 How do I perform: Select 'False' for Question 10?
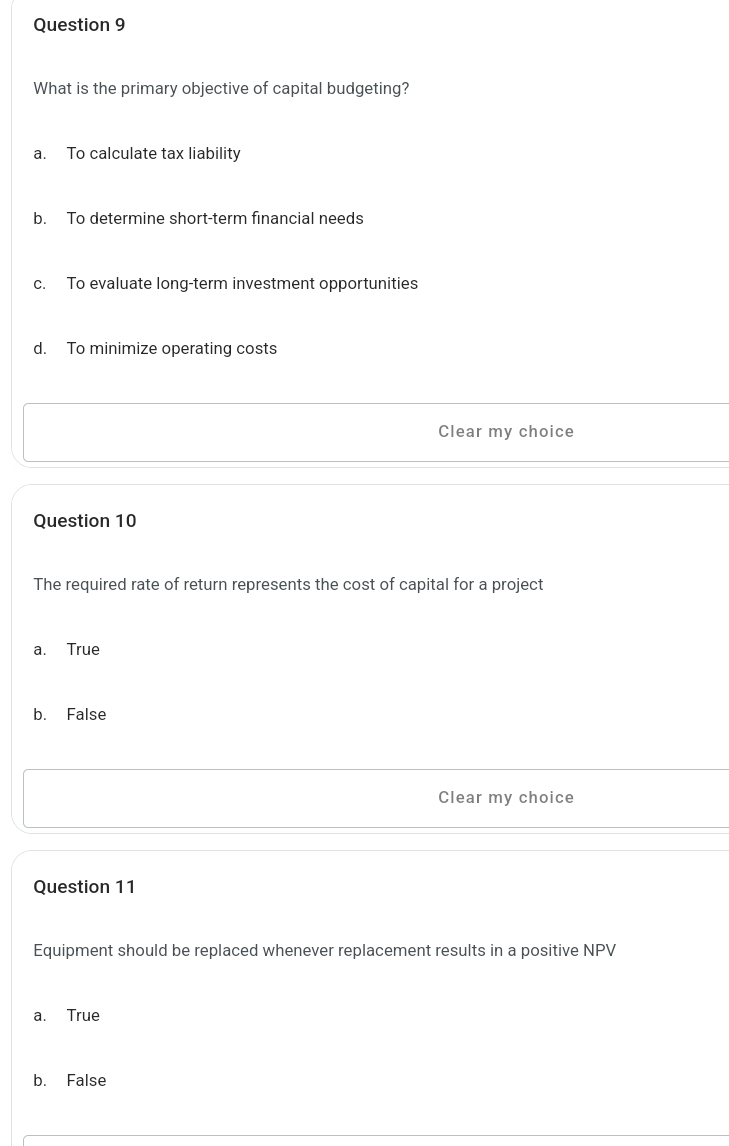pos(86,714)
